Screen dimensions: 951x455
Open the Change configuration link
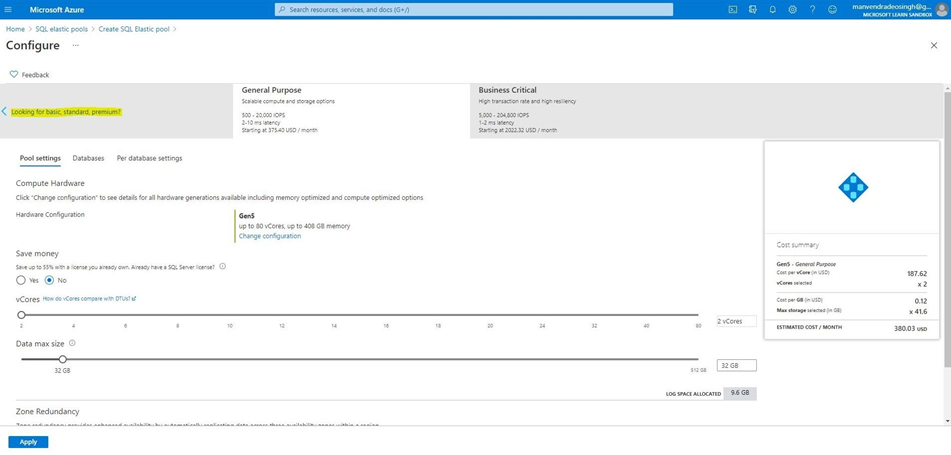(x=270, y=236)
